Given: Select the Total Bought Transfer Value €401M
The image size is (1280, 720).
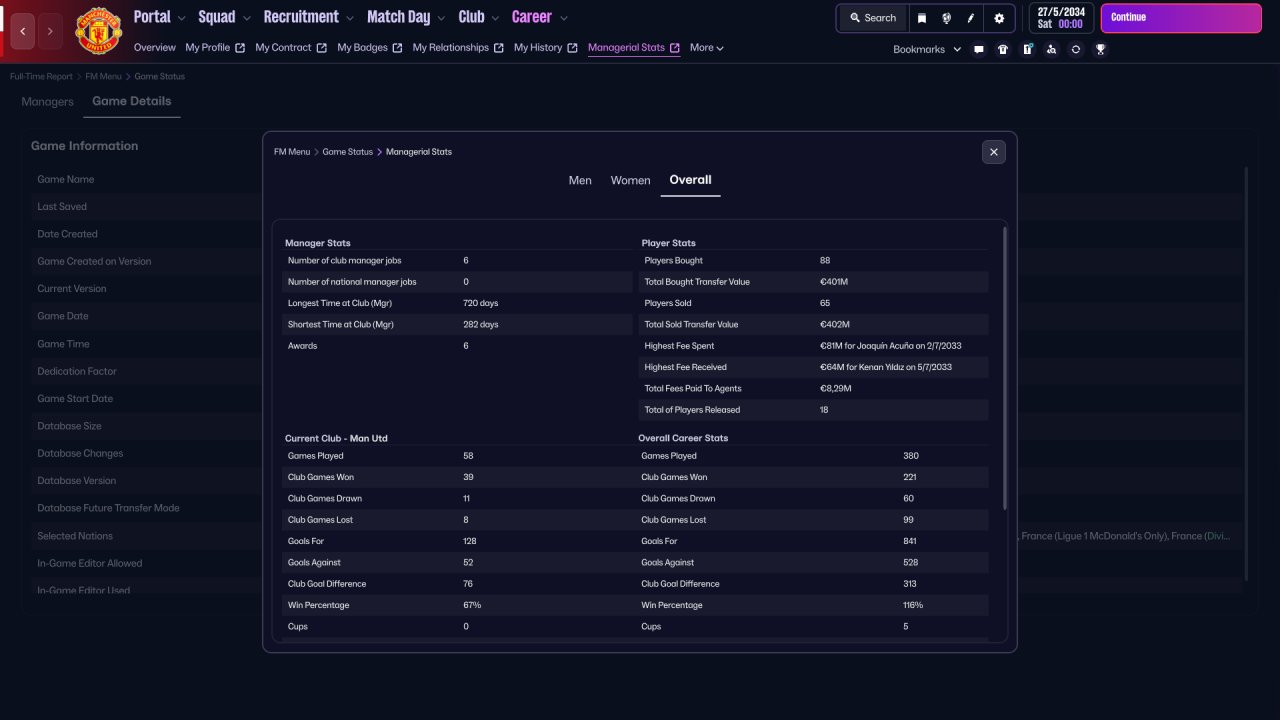Looking at the screenshot, I should coord(834,282).
